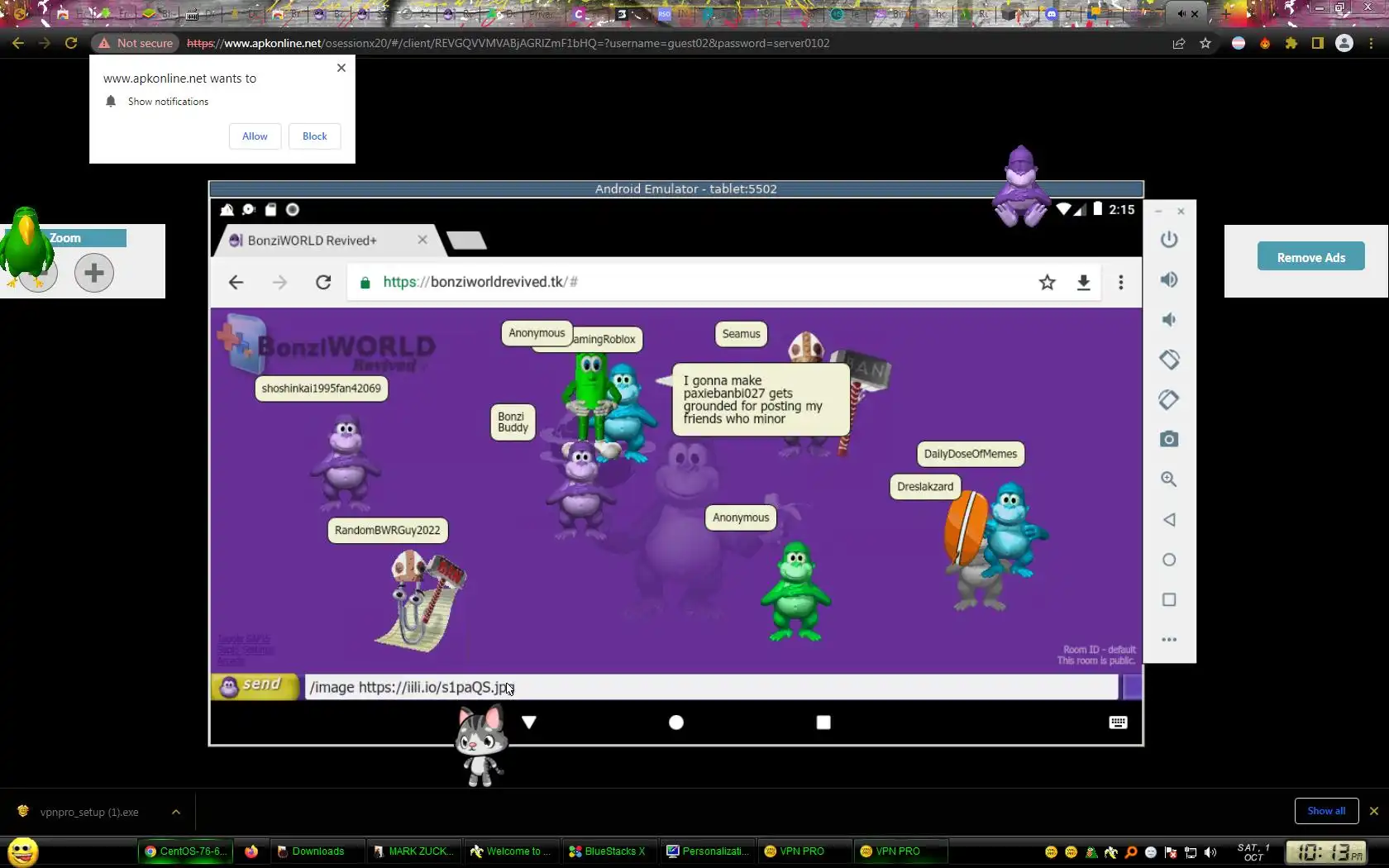Take an emulator screenshot with the camera icon

pyautogui.click(x=1168, y=439)
